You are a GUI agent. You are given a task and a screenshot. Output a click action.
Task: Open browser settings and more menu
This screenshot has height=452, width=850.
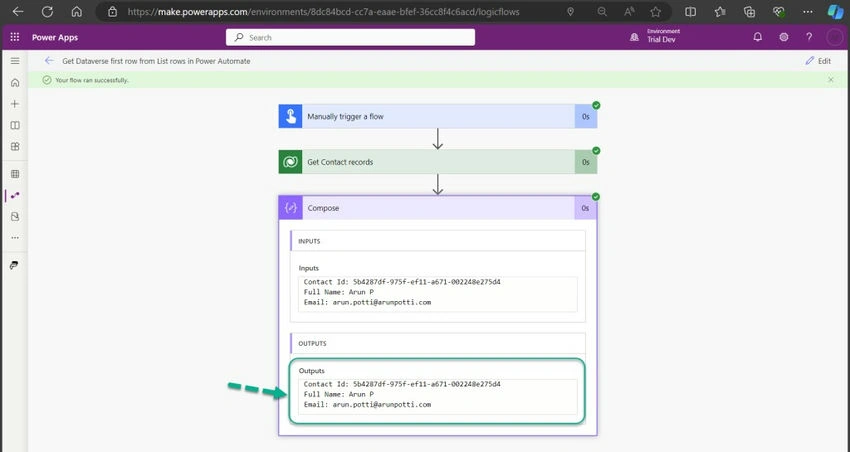click(x=808, y=11)
